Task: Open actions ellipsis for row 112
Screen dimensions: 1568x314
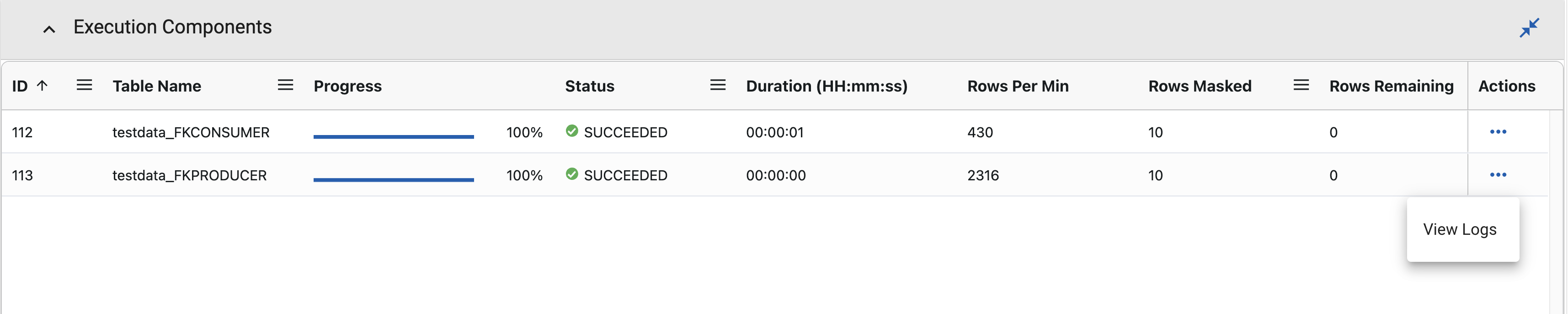Action: tap(1498, 132)
